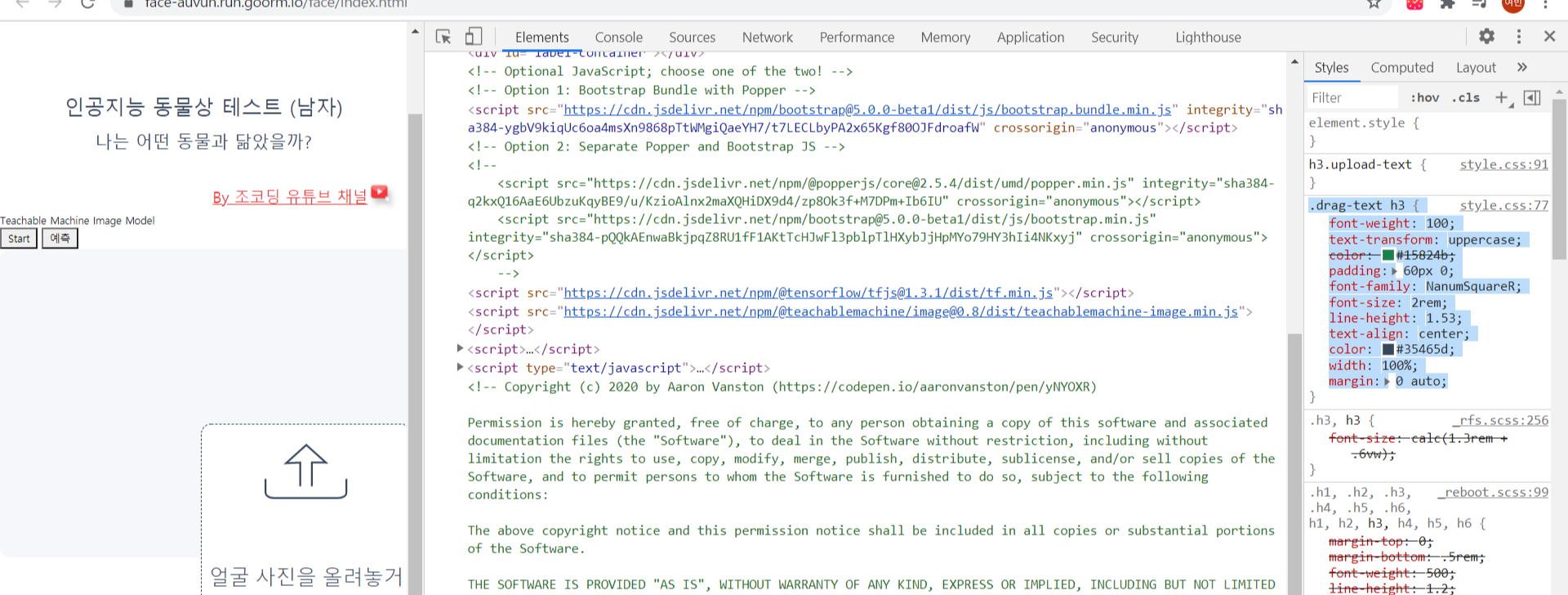Click the Start button on the page
The height and width of the screenshot is (595, 1568).
[x=19, y=239]
